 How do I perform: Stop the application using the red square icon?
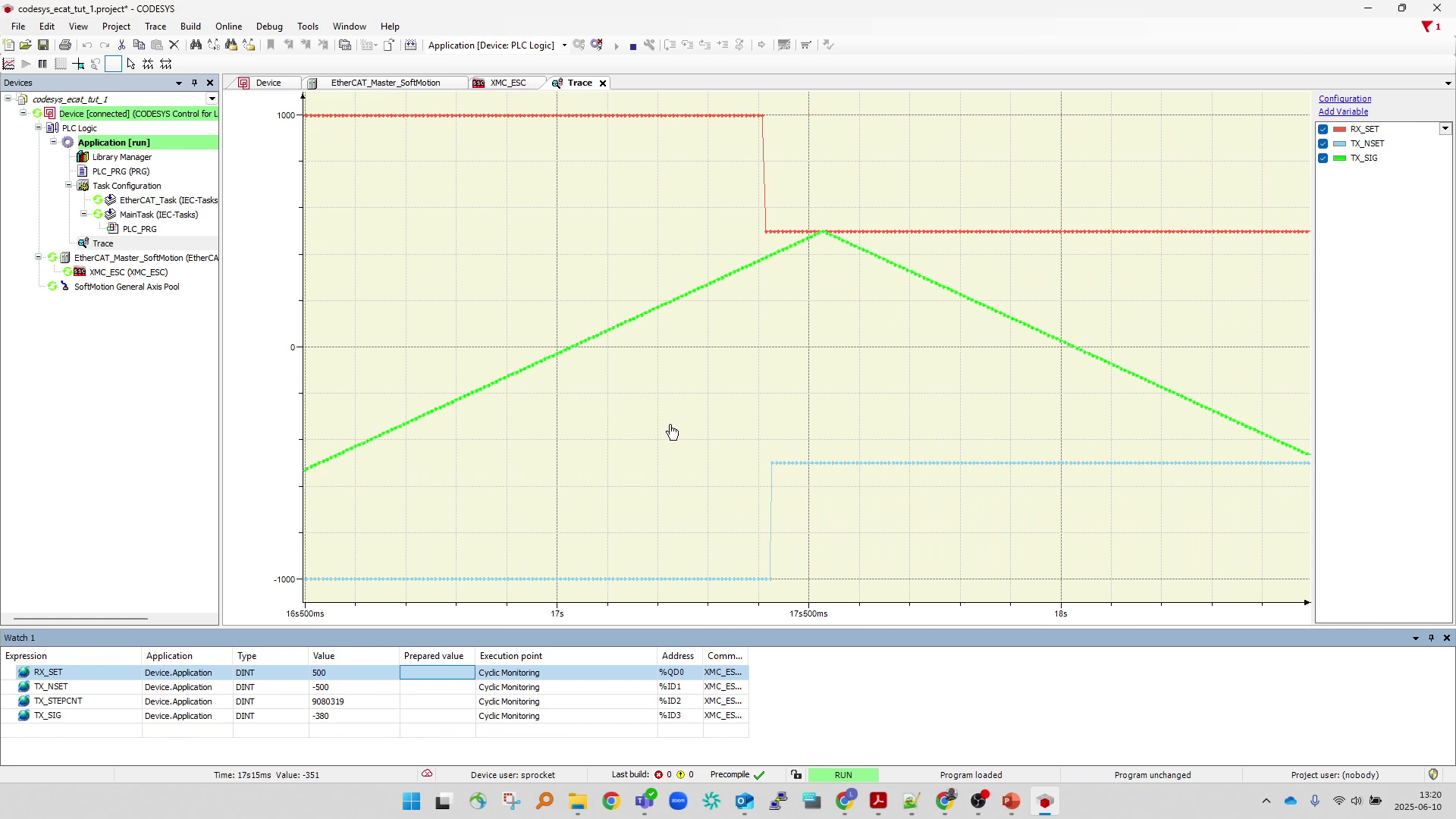tap(634, 45)
